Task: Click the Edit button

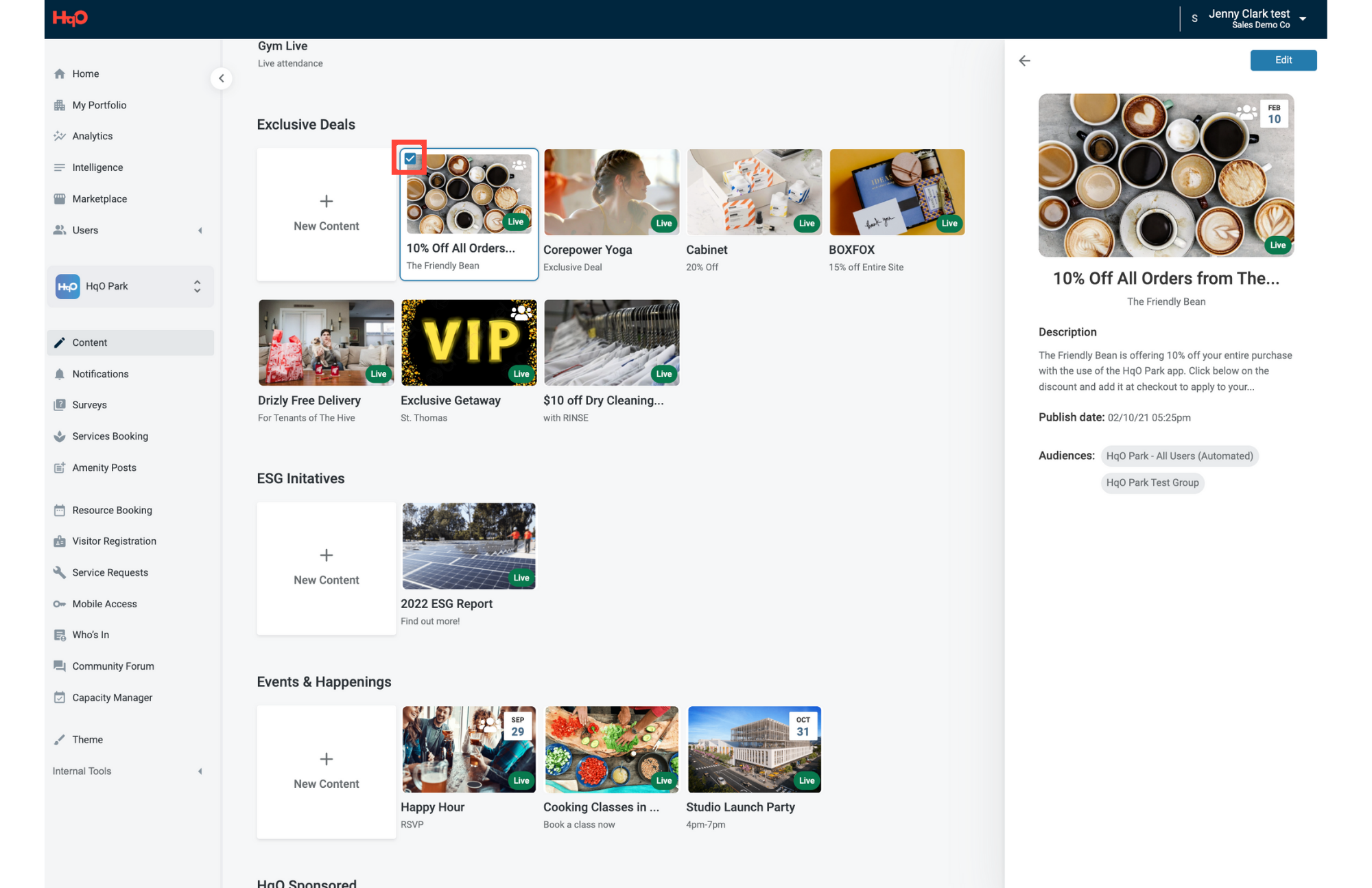Action: tap(1283, 60)
